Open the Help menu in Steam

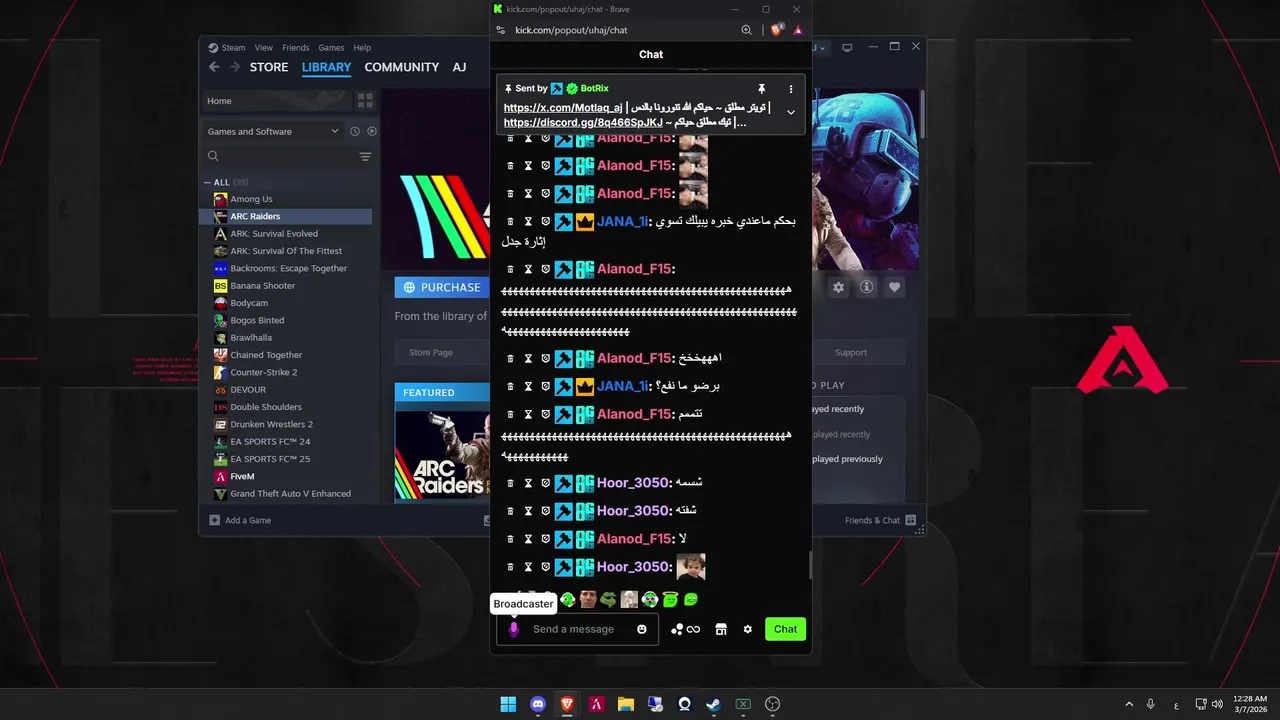point(362,47)
